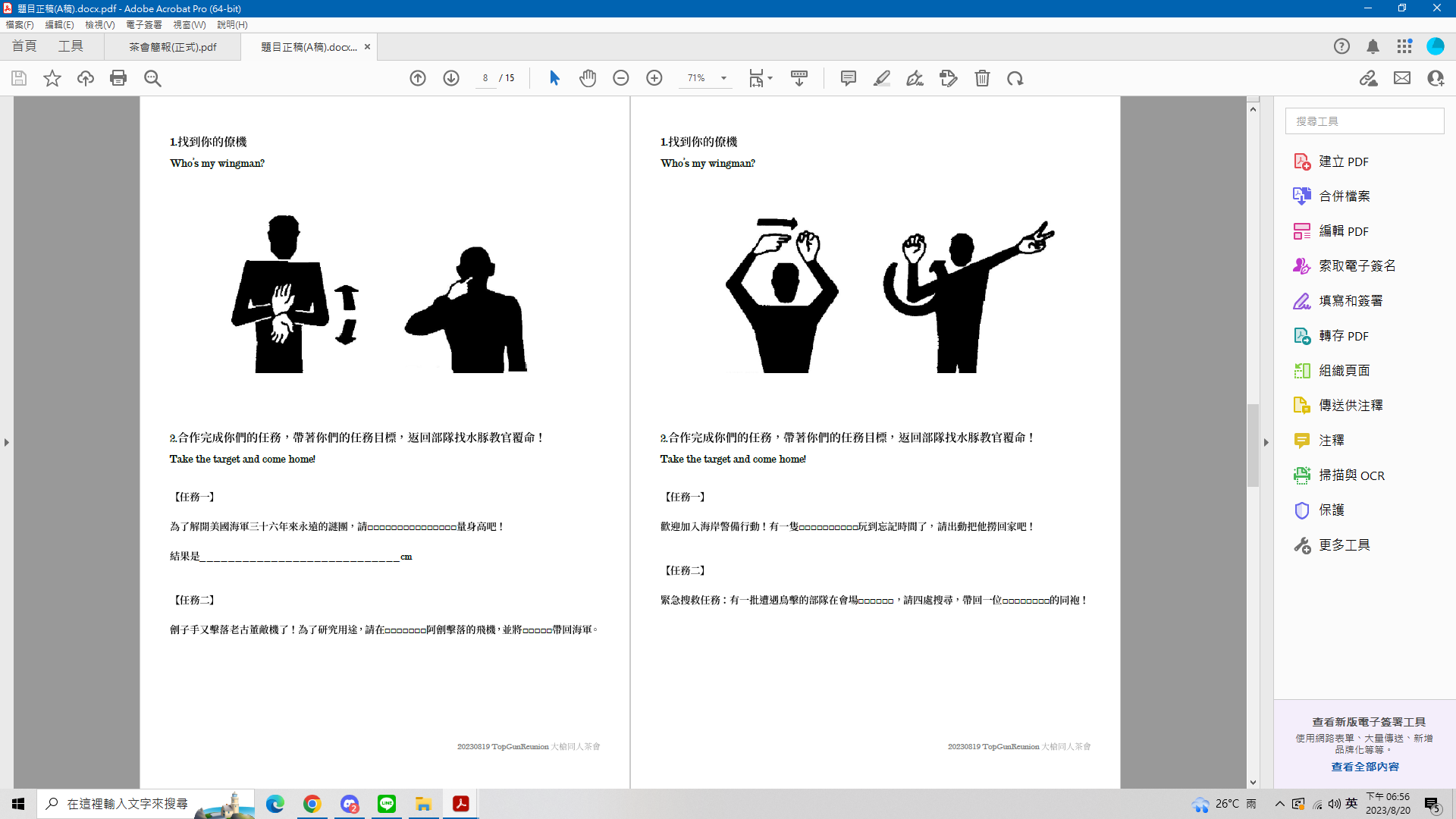Click the page number field
This screenshot has width=1456, height=819.
485,78
